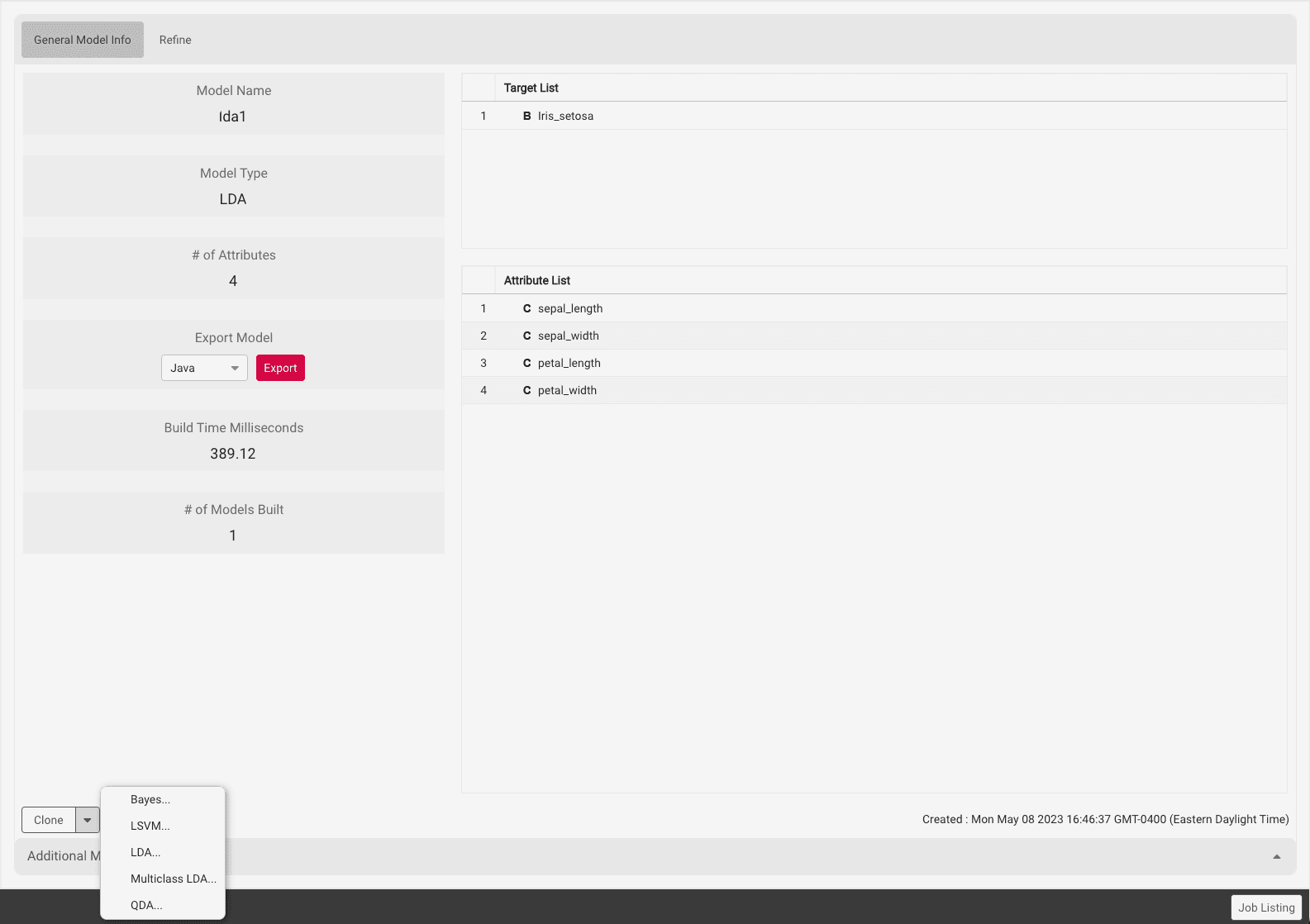Click the continuous type icon beside sepal_length
The width and height of the screenshot is (1310, 924).
(526, 308)
